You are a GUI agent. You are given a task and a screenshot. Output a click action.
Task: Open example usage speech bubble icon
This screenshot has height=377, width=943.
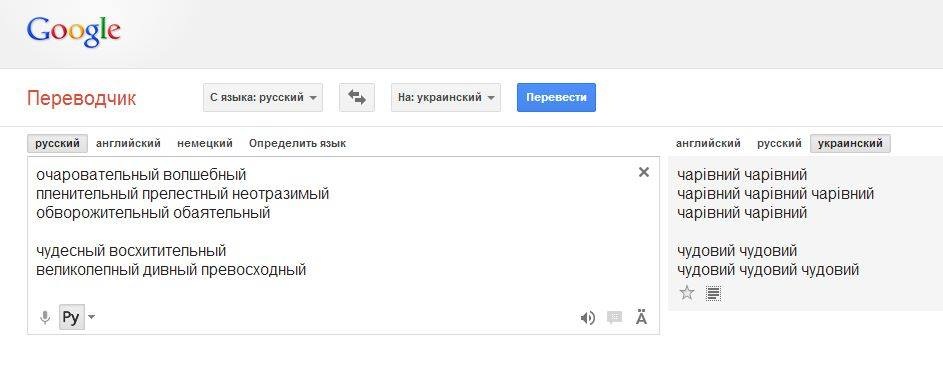614,317
